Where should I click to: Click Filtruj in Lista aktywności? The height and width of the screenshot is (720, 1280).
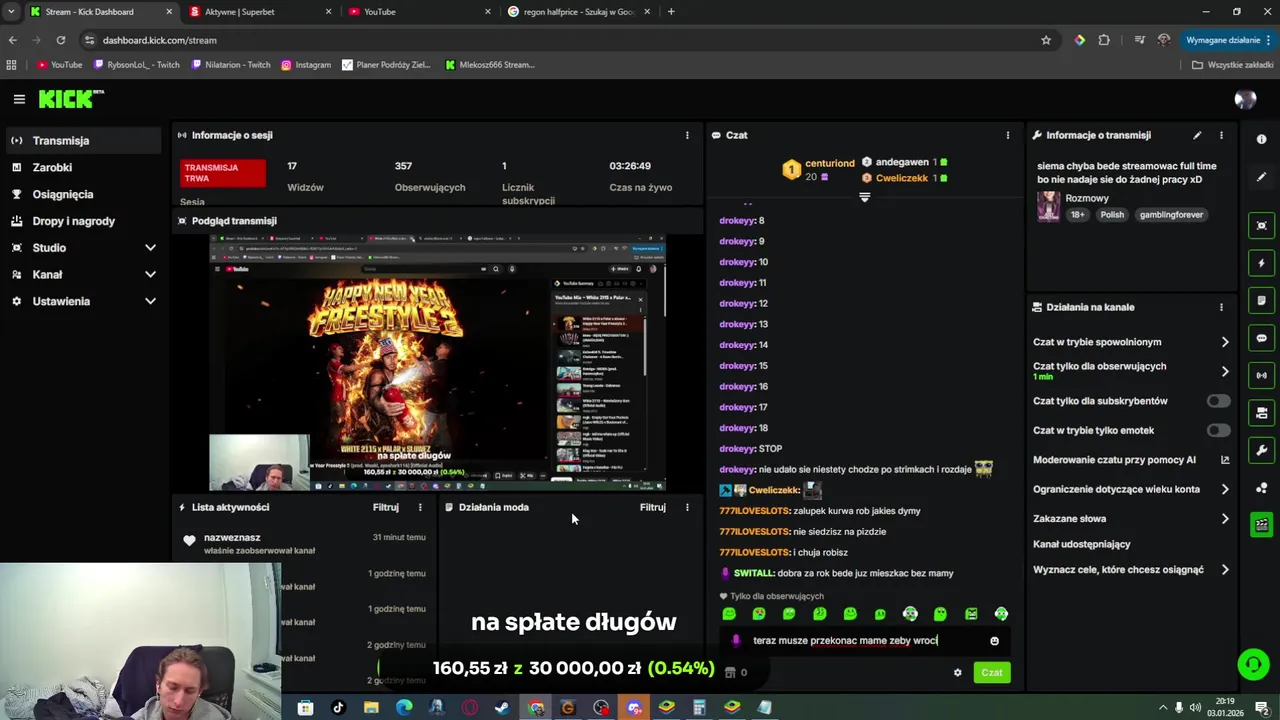pos(386,507)
